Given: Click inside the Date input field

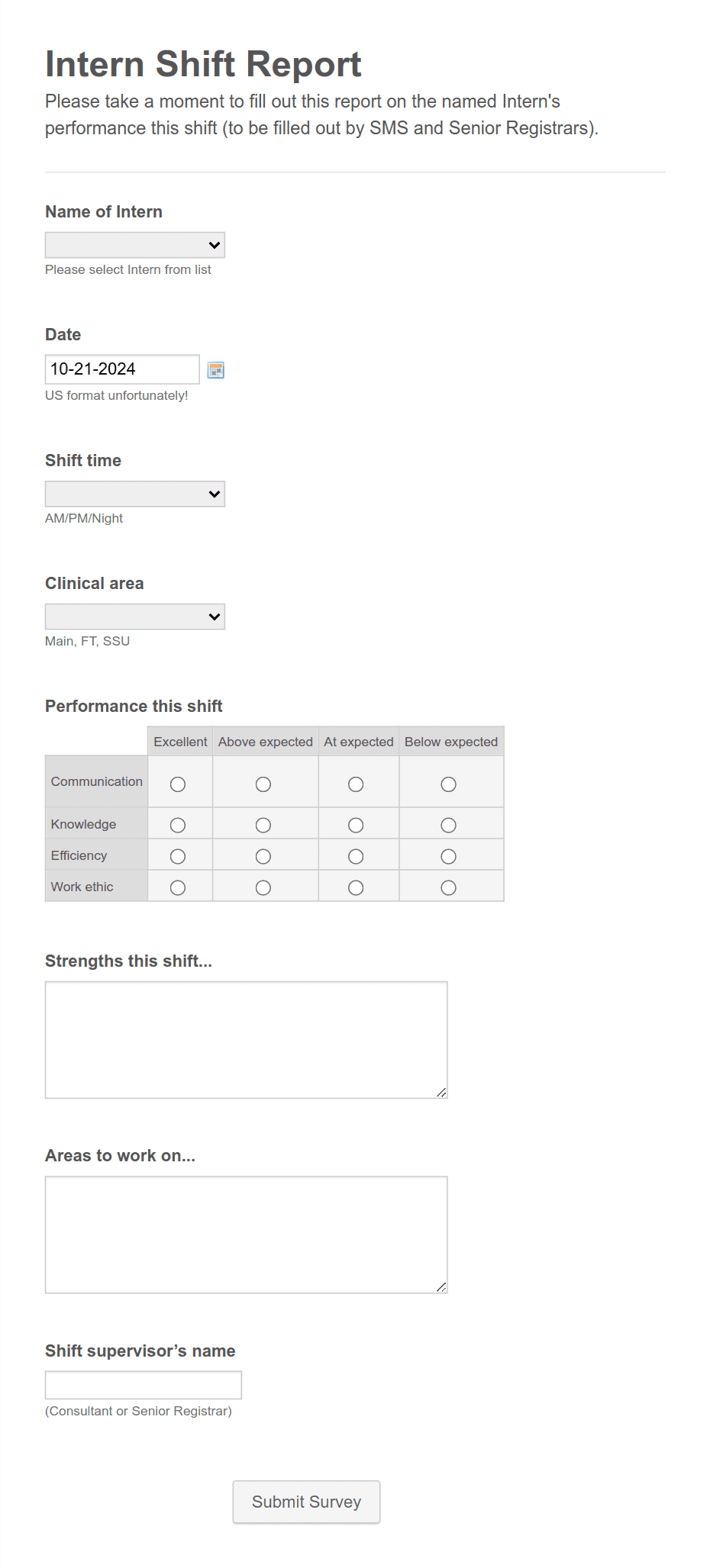Looking at the screenshot, I should 122,369.
